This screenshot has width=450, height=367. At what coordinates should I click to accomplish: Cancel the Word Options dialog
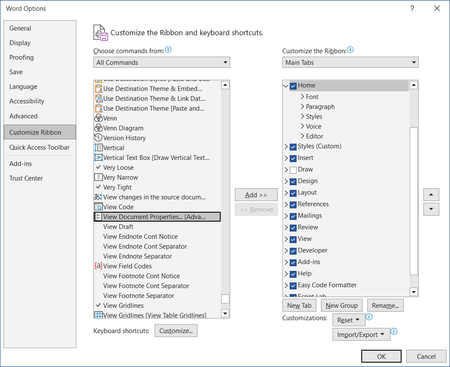[x=426, y=356]
